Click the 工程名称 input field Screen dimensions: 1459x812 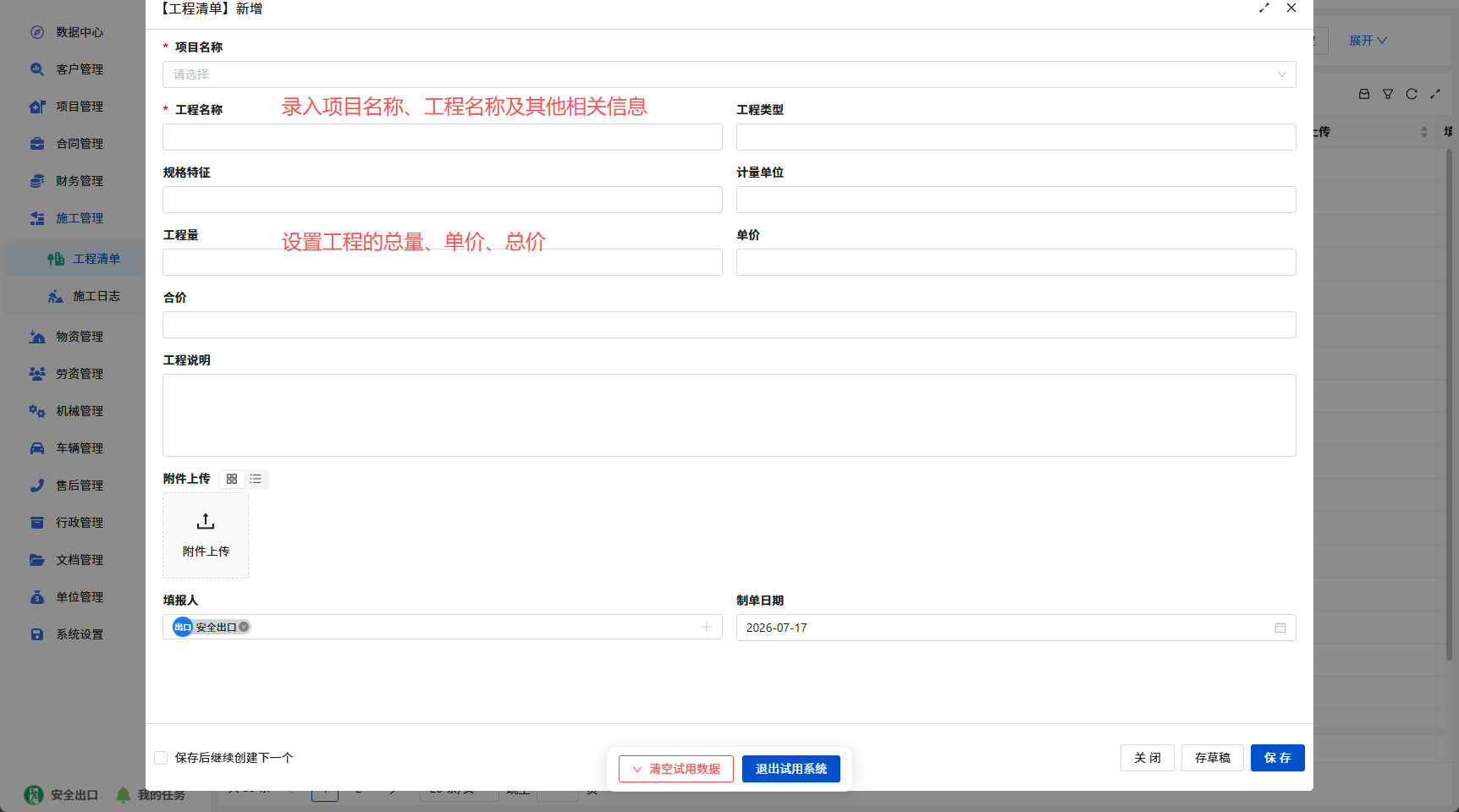(x=443, y=137)
